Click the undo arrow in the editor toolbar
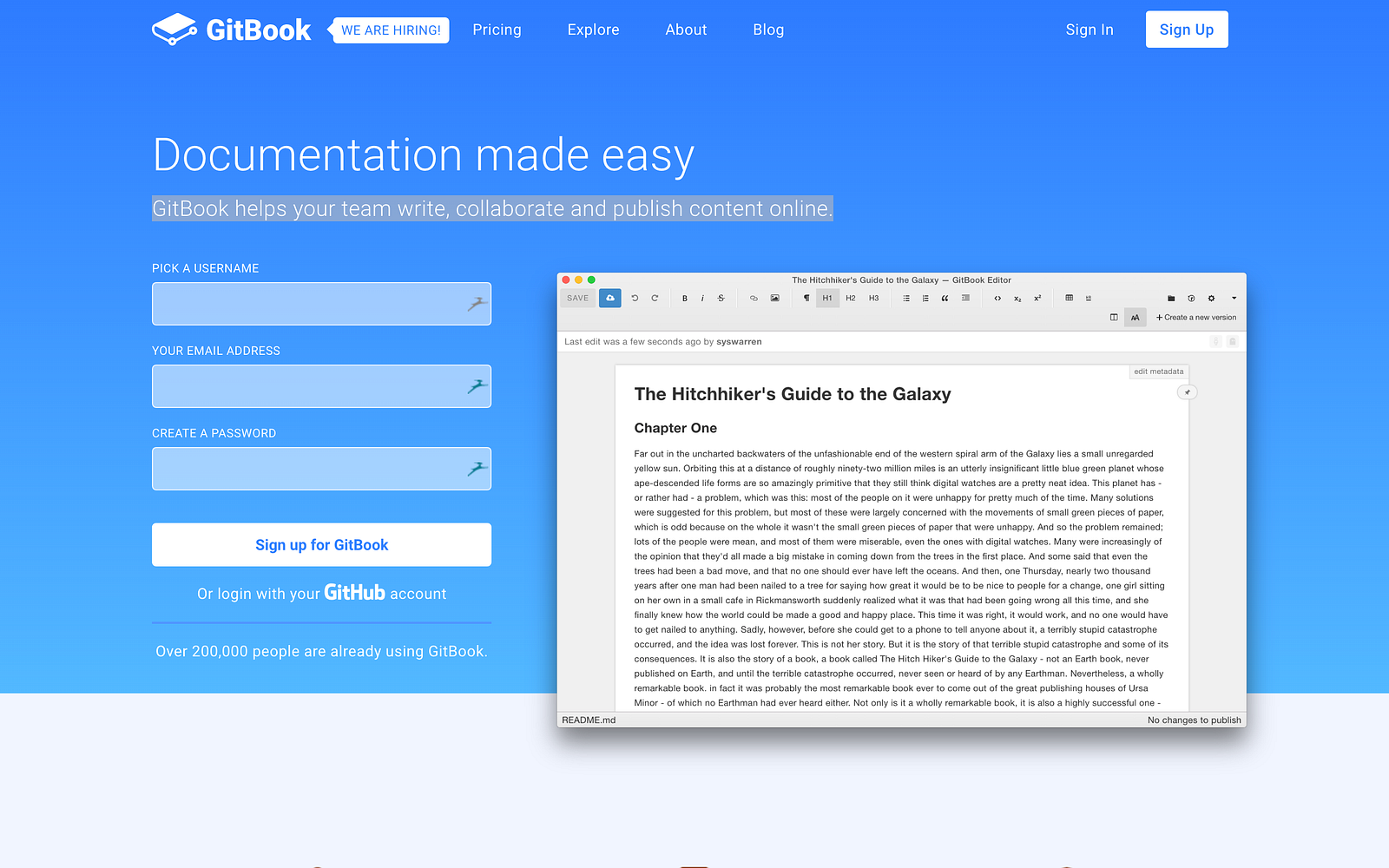 tap(635, 299)
